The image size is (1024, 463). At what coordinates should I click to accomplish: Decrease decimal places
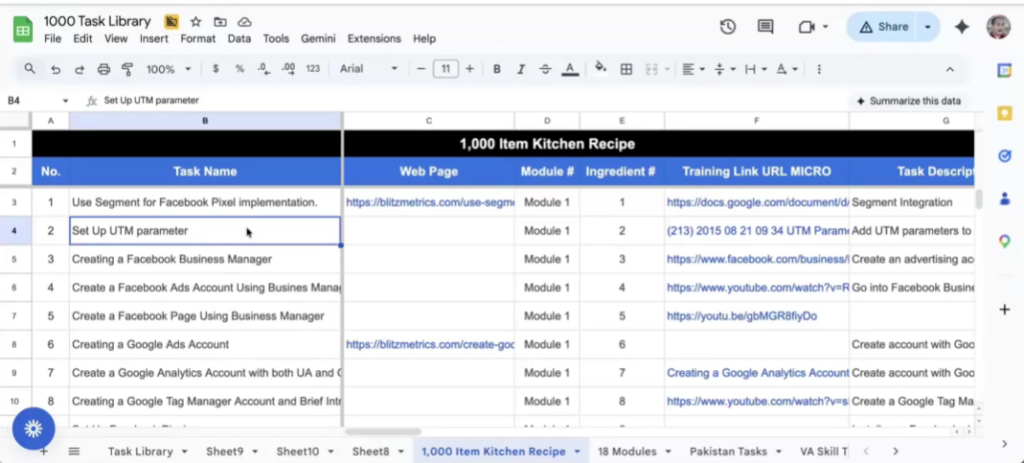tap(263, 69)
